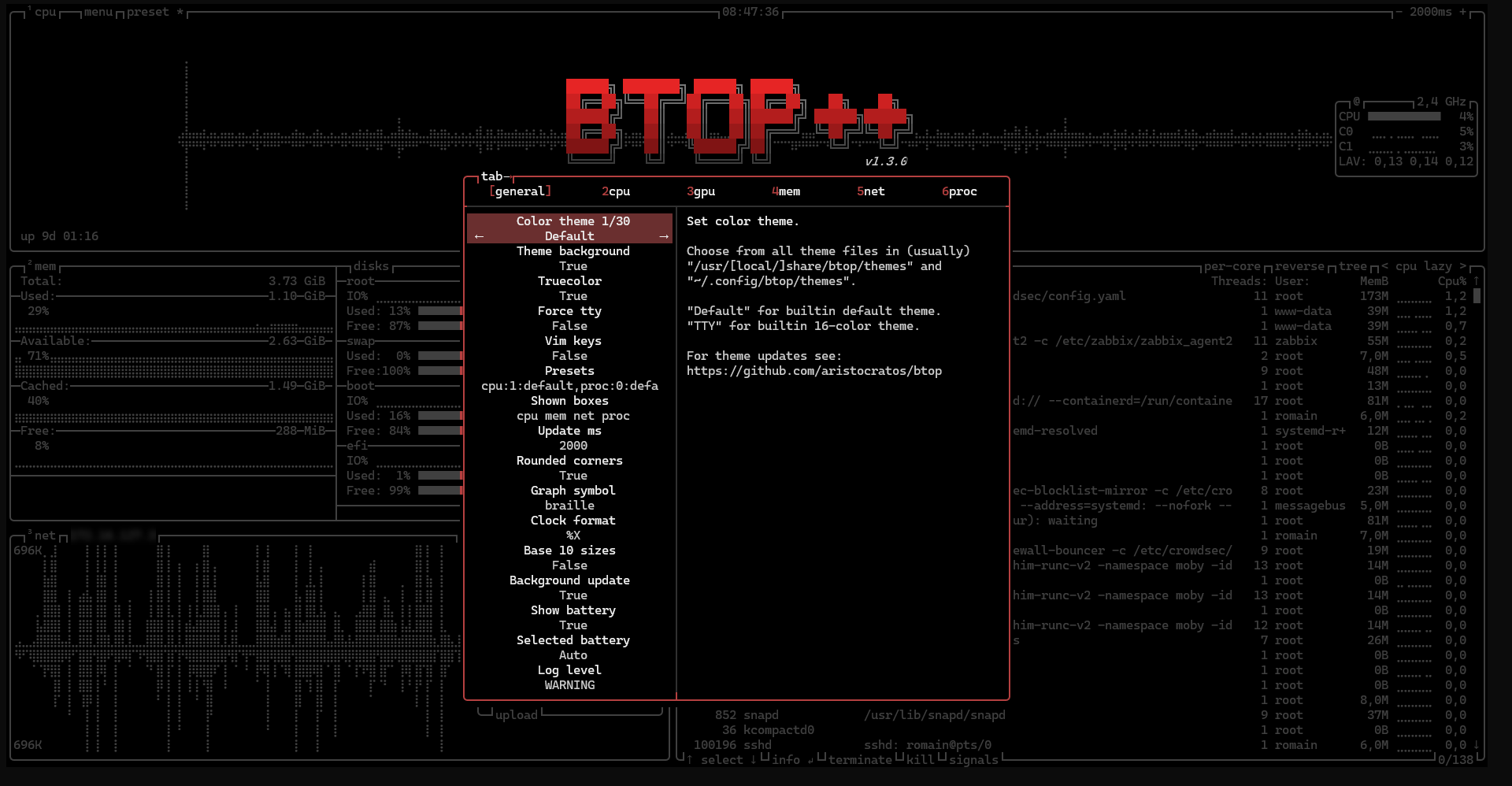Image resolution: width=1512 pixels, height=786 pixels.
Task: Click the 08:47:36 clock
Action: click(750, 12)
